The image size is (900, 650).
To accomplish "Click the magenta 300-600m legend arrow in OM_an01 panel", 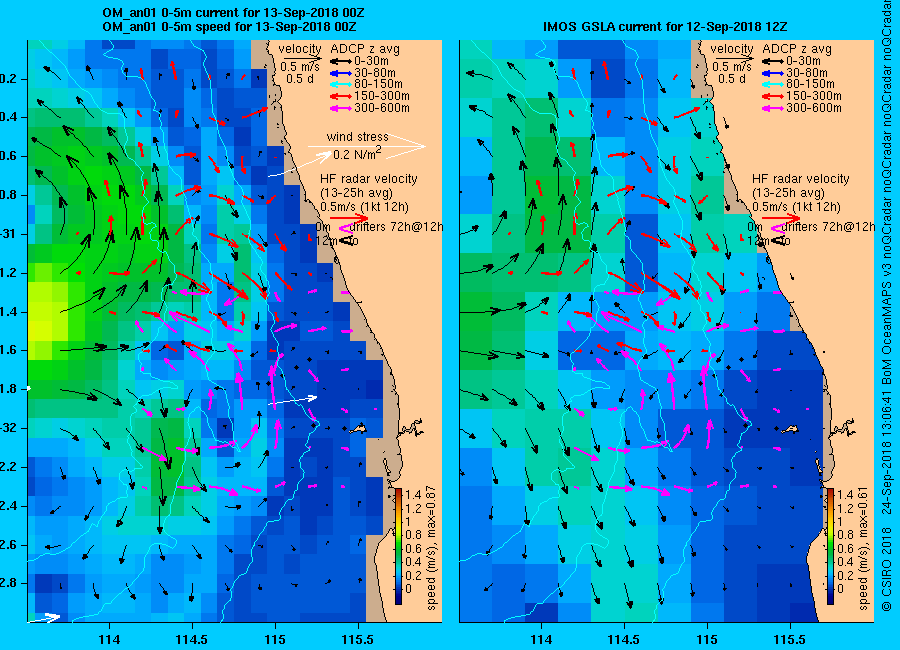I will (x=340, y=108).
